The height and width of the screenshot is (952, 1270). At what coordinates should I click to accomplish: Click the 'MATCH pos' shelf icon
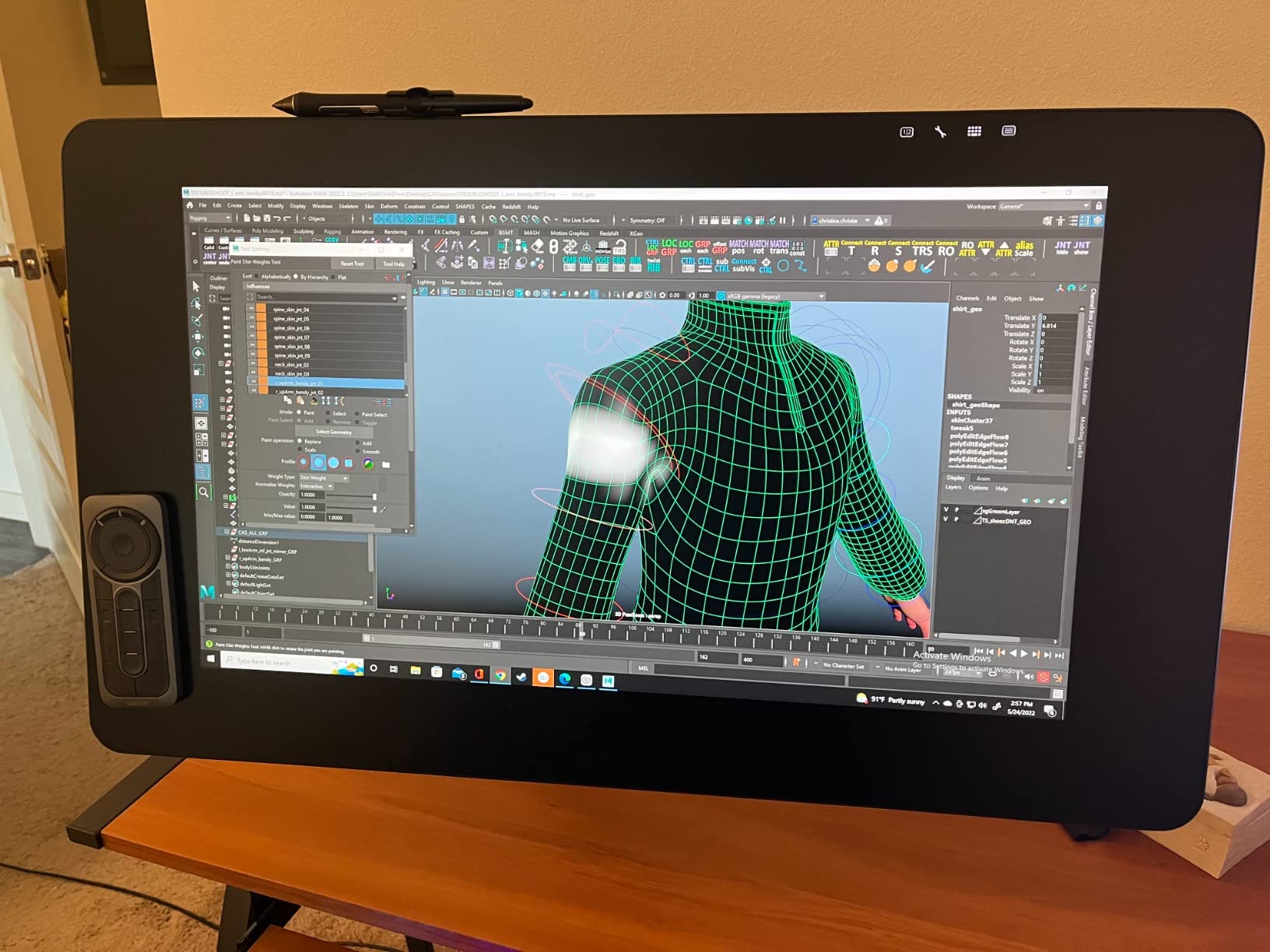tap(738, 247)
